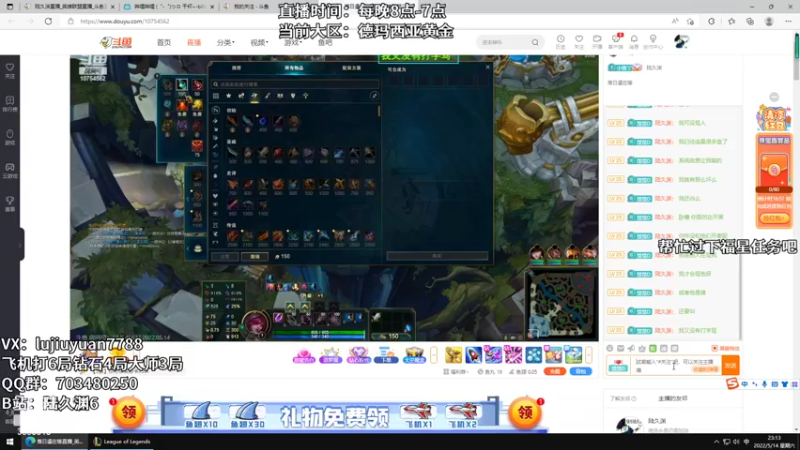The image size is (800, 450).
Task: Switch to 主播的友邻 tab
Action: tap(672, 398)
